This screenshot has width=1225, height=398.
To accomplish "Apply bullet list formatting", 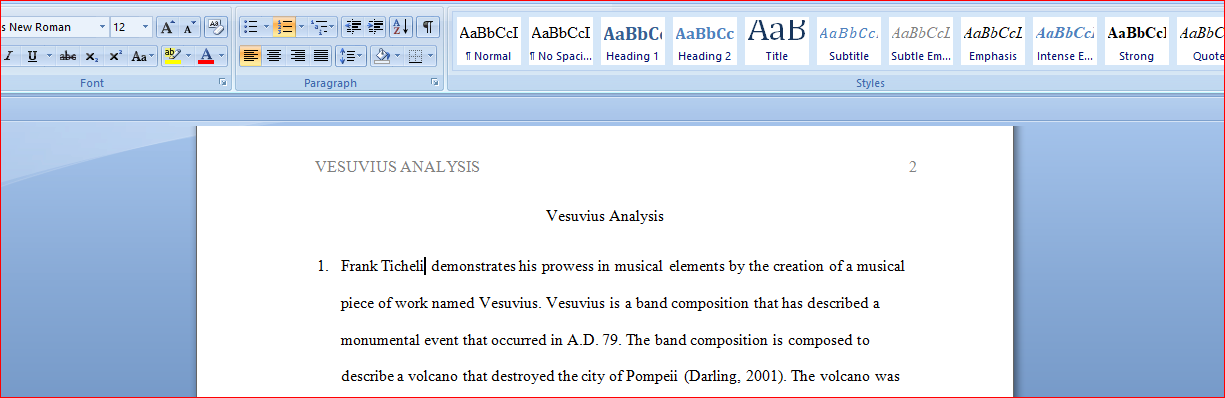I will point(250,27).
